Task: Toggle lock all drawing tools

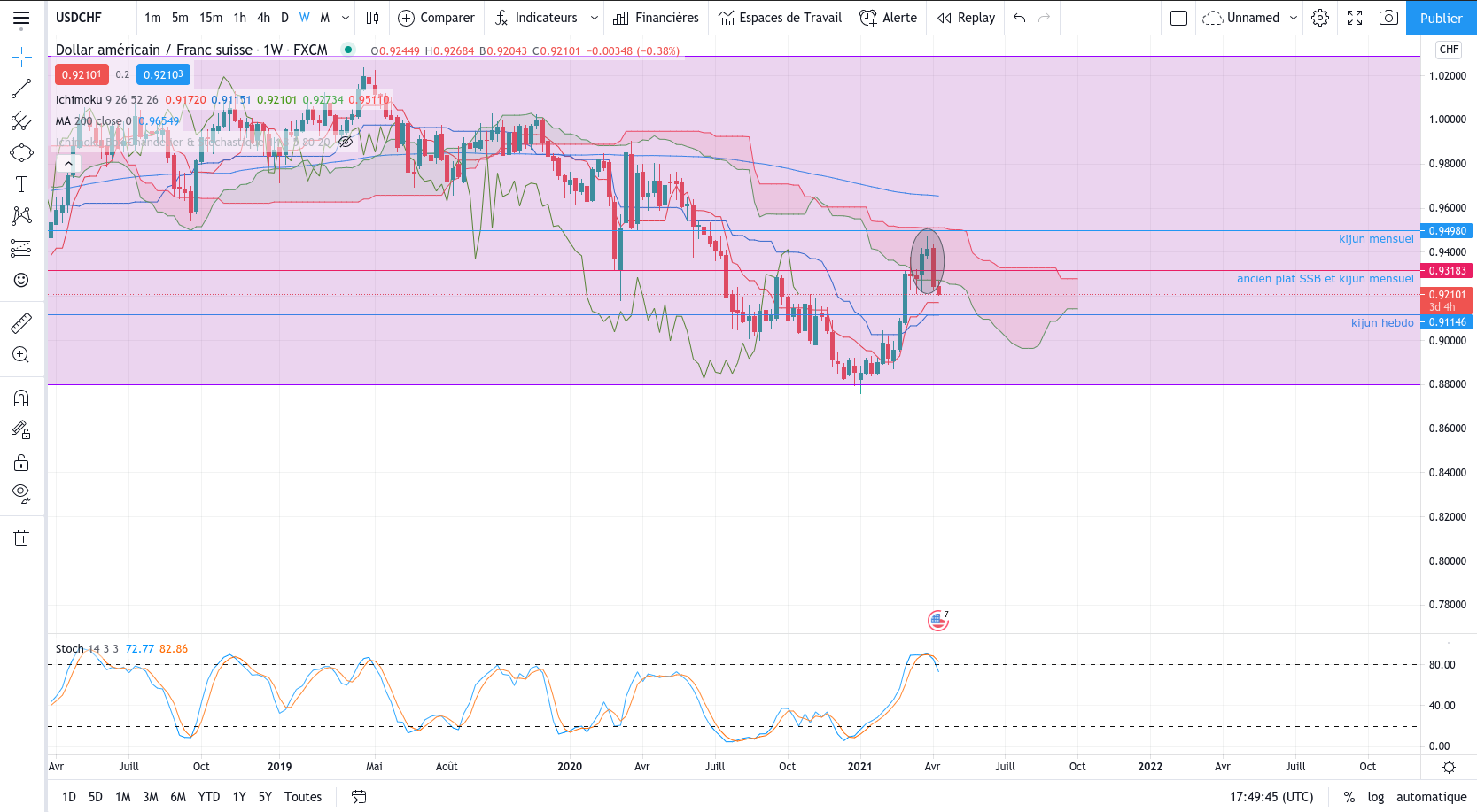Action: pos(21,462)
